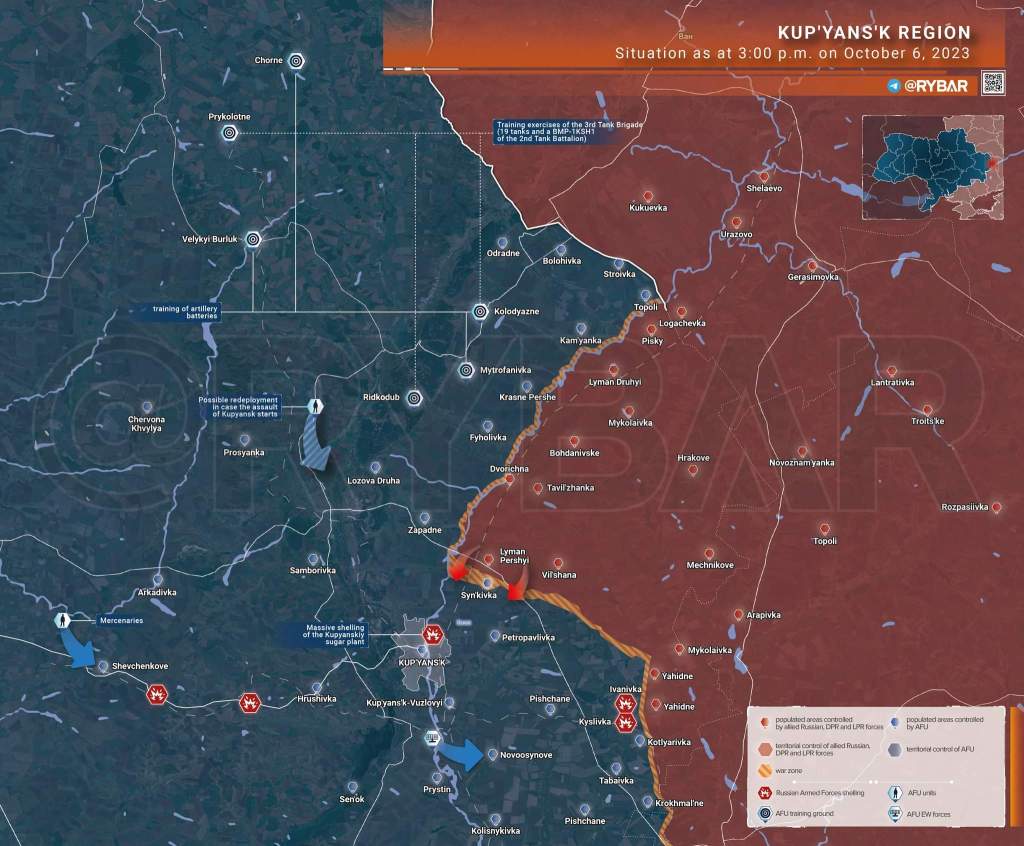Click the AFU unit icon for possible redeployment
The image size is (1024, 846).
pyautogui.click(x=316, y=407)
